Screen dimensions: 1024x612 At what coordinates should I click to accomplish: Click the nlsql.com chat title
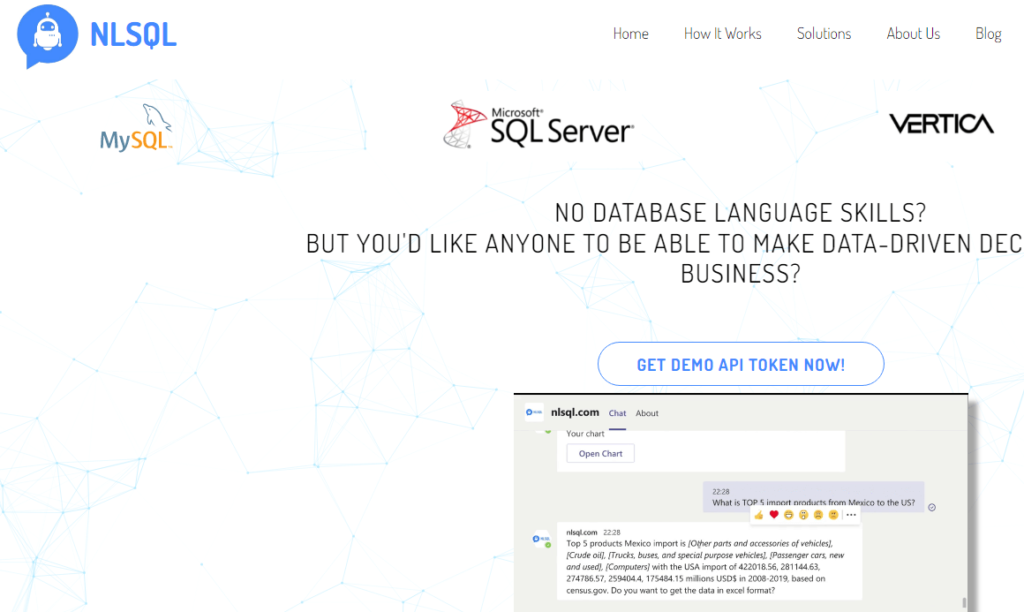575,412
